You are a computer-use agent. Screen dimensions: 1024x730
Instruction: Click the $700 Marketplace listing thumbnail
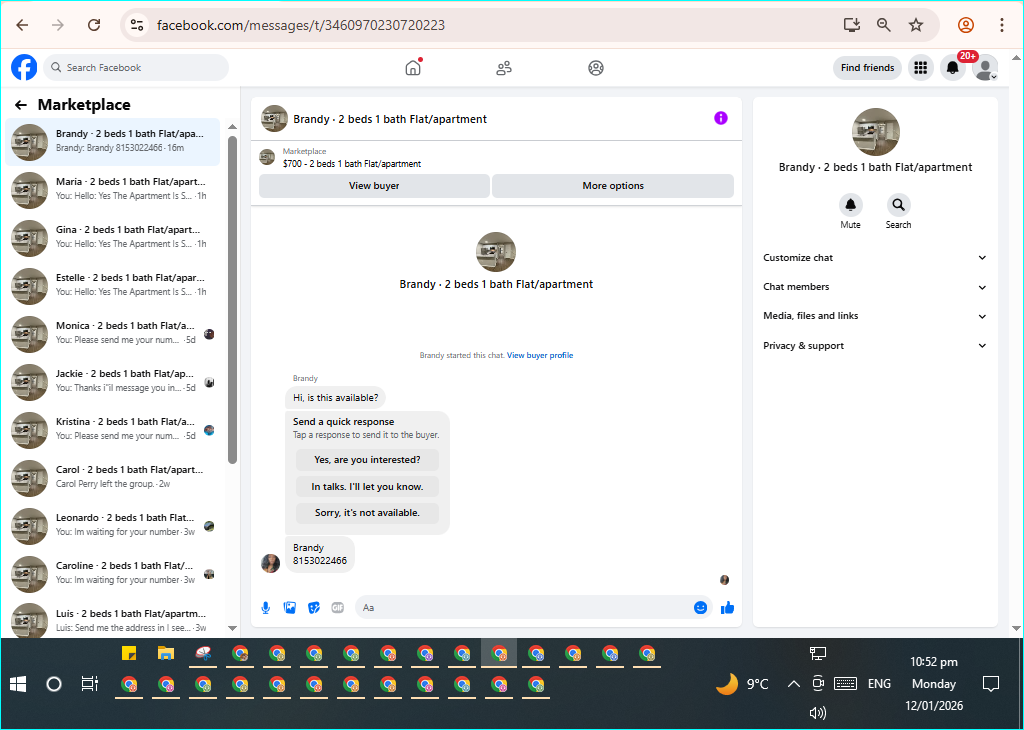point(266,157)
